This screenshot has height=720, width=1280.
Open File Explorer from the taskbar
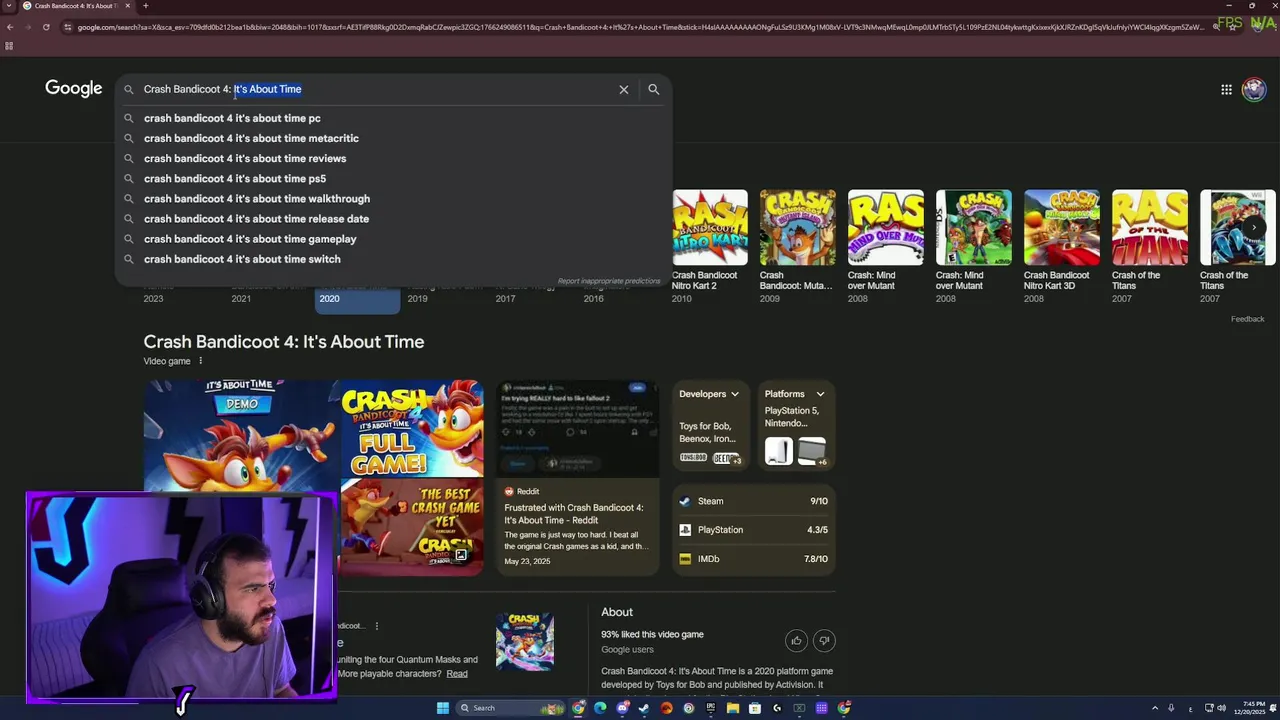coord(733,708)
